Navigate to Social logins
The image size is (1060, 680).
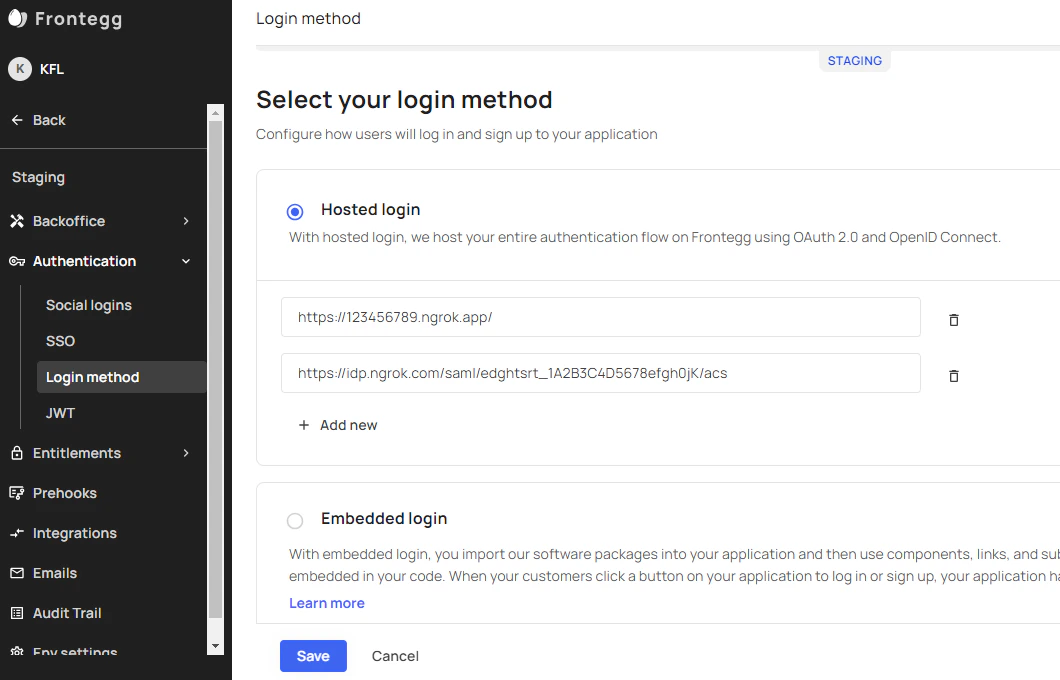(88, 304)
